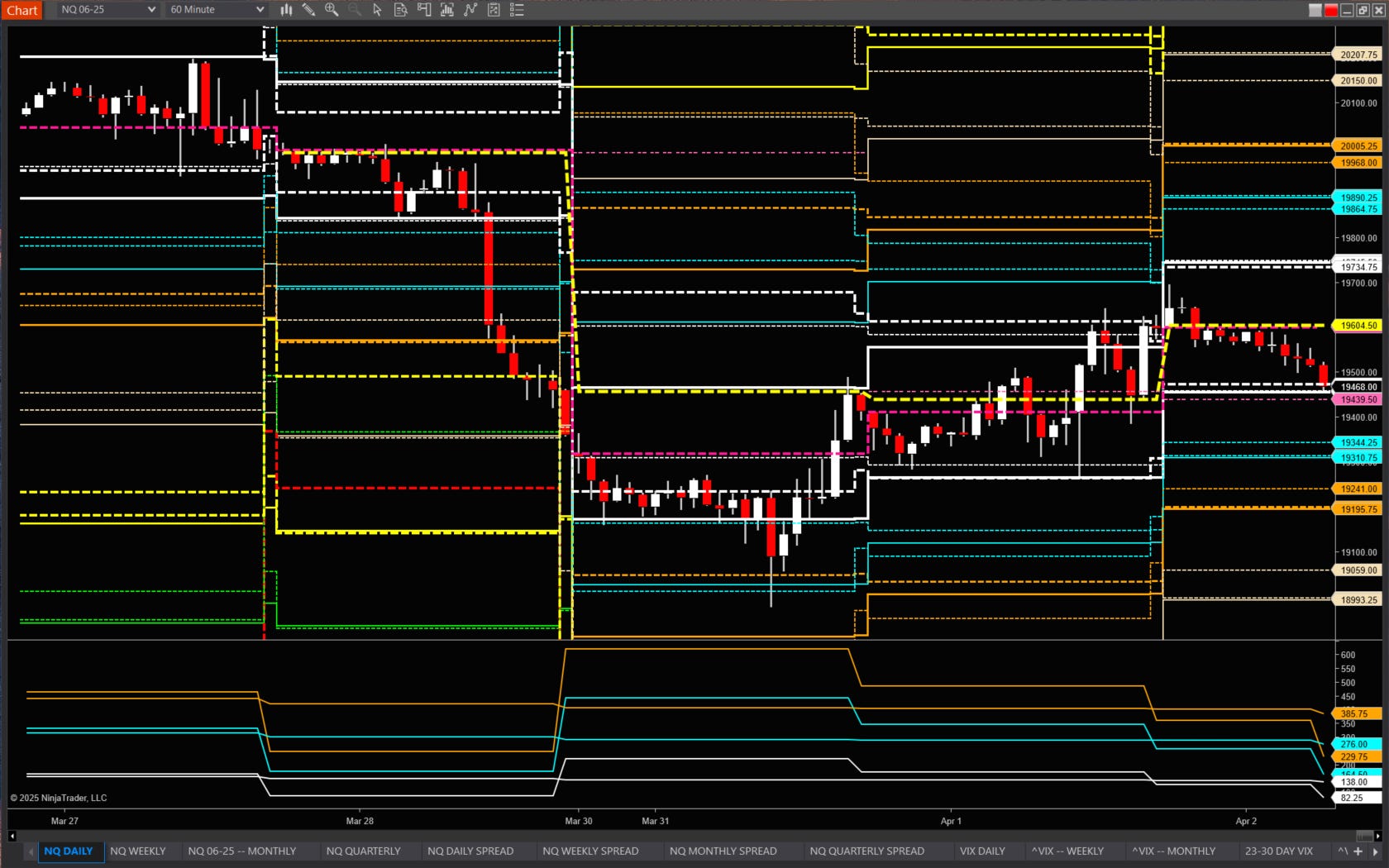Screen dimensions: 1389x868
Task: Select the cursor pointer tool
Action: 378,10
